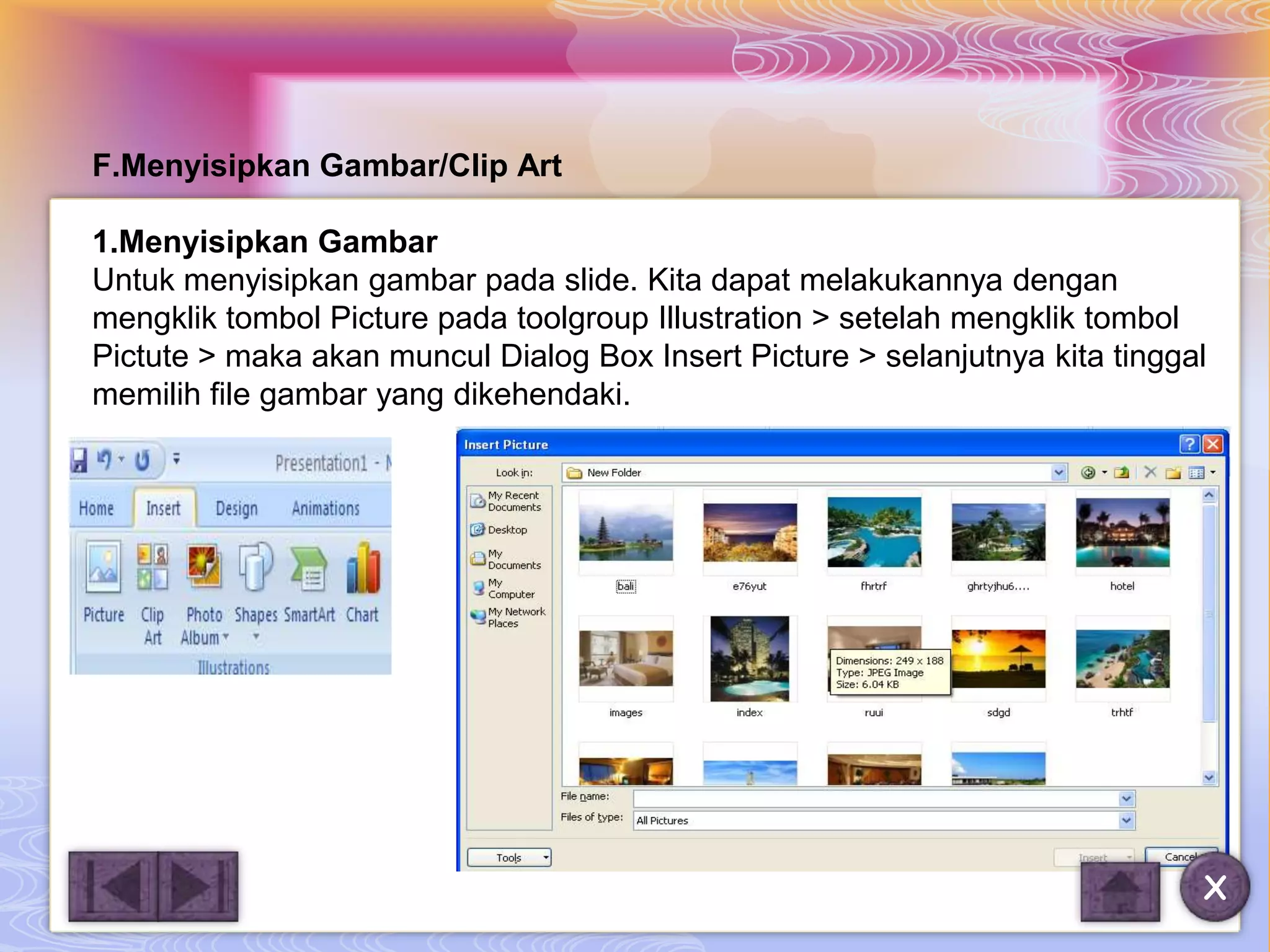
Task: Select the hotel image thumbnail
Action: click(1122, 533)
